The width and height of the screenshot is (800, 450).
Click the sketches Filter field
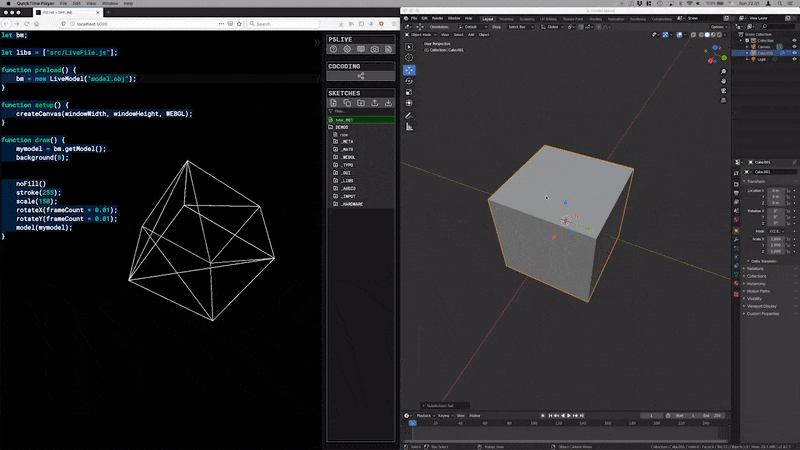click(x=361, y=111)
